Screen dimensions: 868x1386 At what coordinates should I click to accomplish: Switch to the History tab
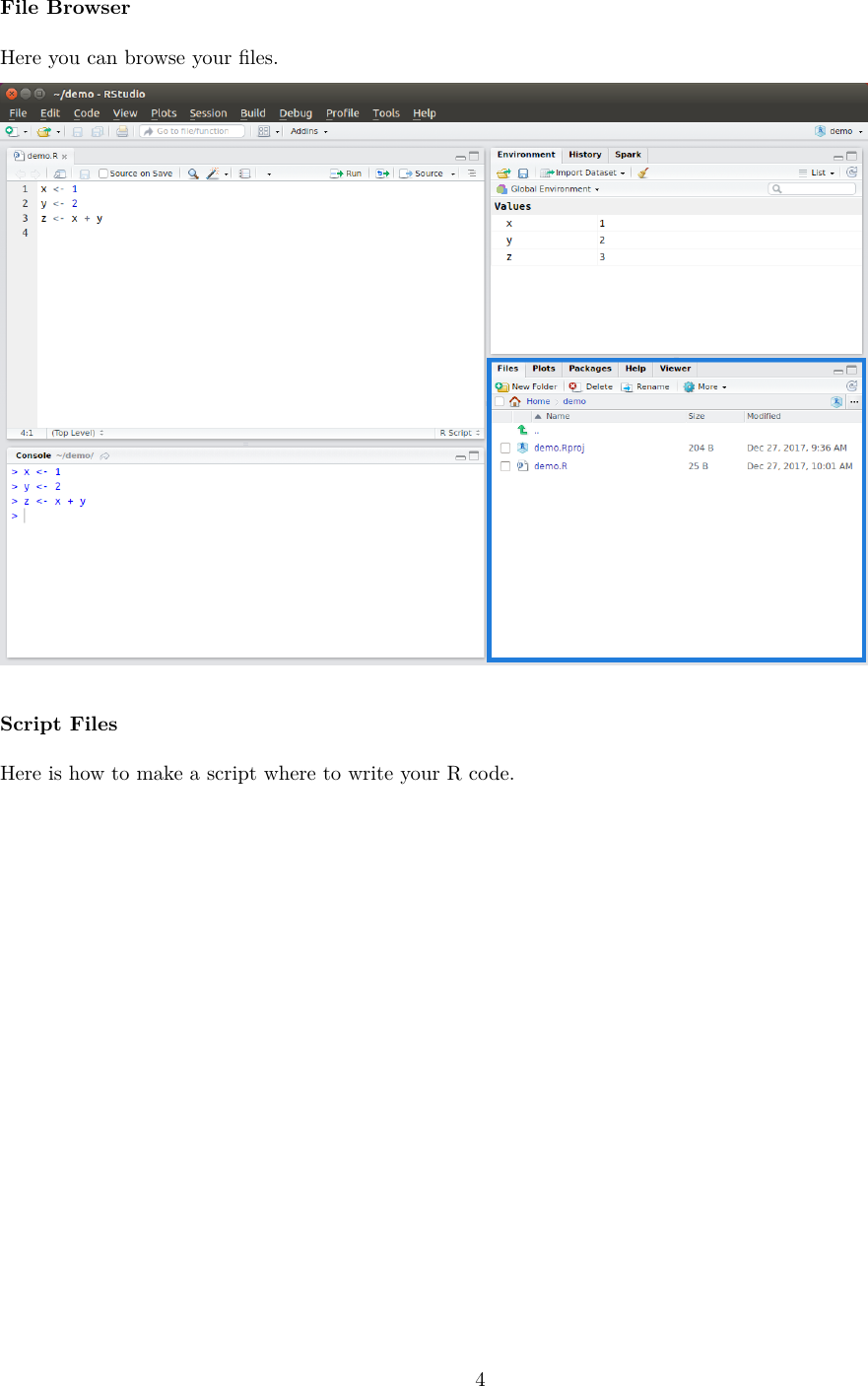tap(585, 155)
